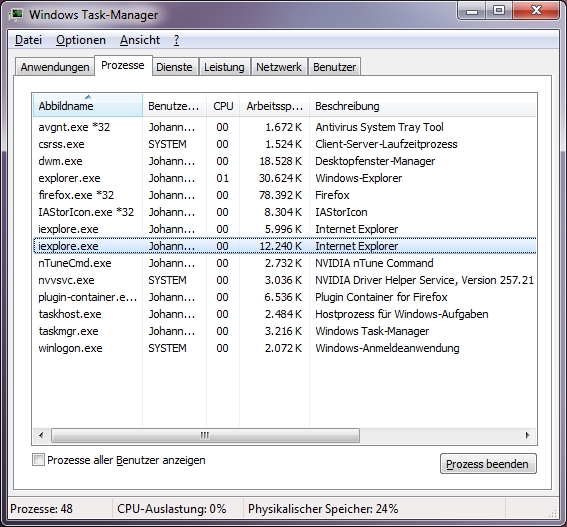Open the Ansicht menu
The image size is (567, 527).
(140, 40)
